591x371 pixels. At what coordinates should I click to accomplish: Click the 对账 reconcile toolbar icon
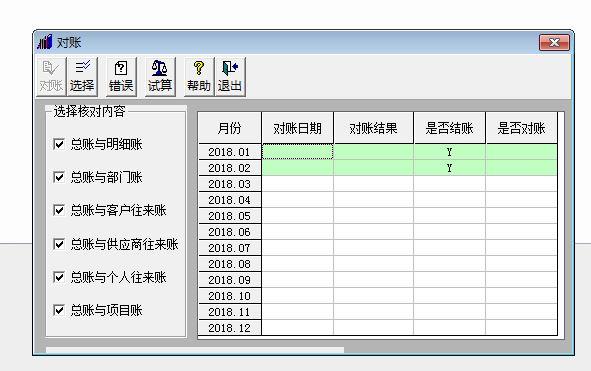[x=51, y=77]
